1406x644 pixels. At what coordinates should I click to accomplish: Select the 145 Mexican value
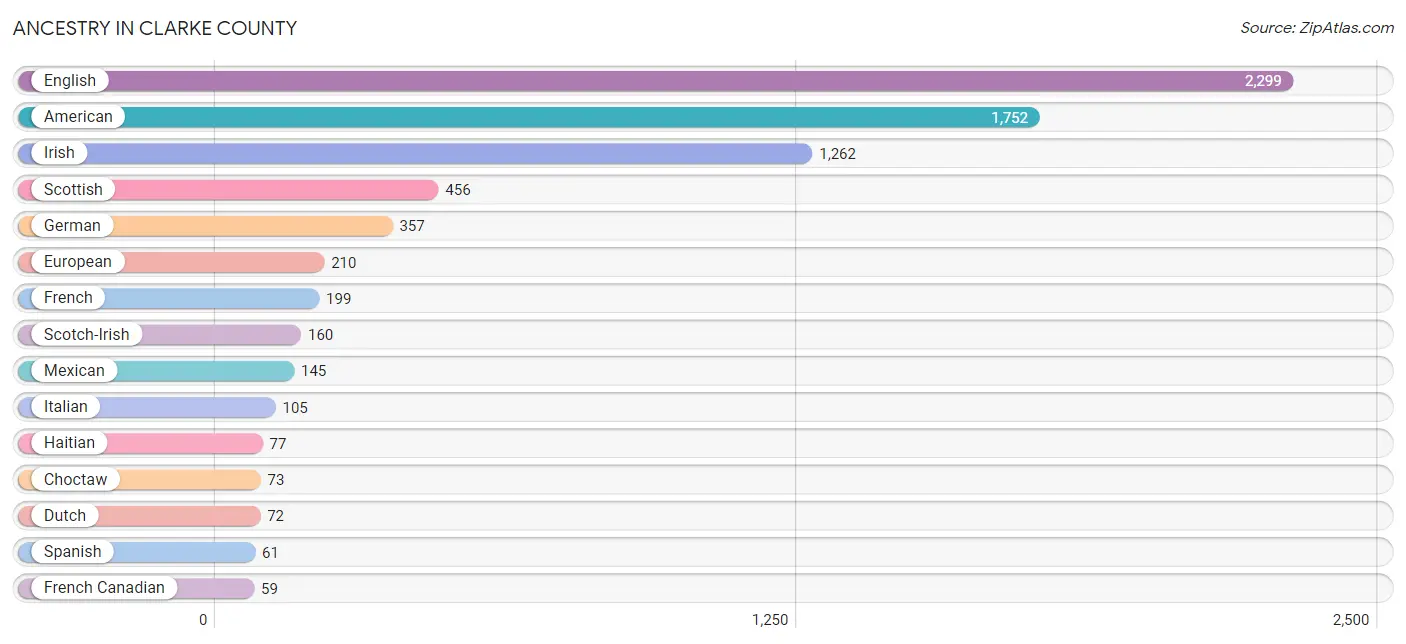click(314, 371)
